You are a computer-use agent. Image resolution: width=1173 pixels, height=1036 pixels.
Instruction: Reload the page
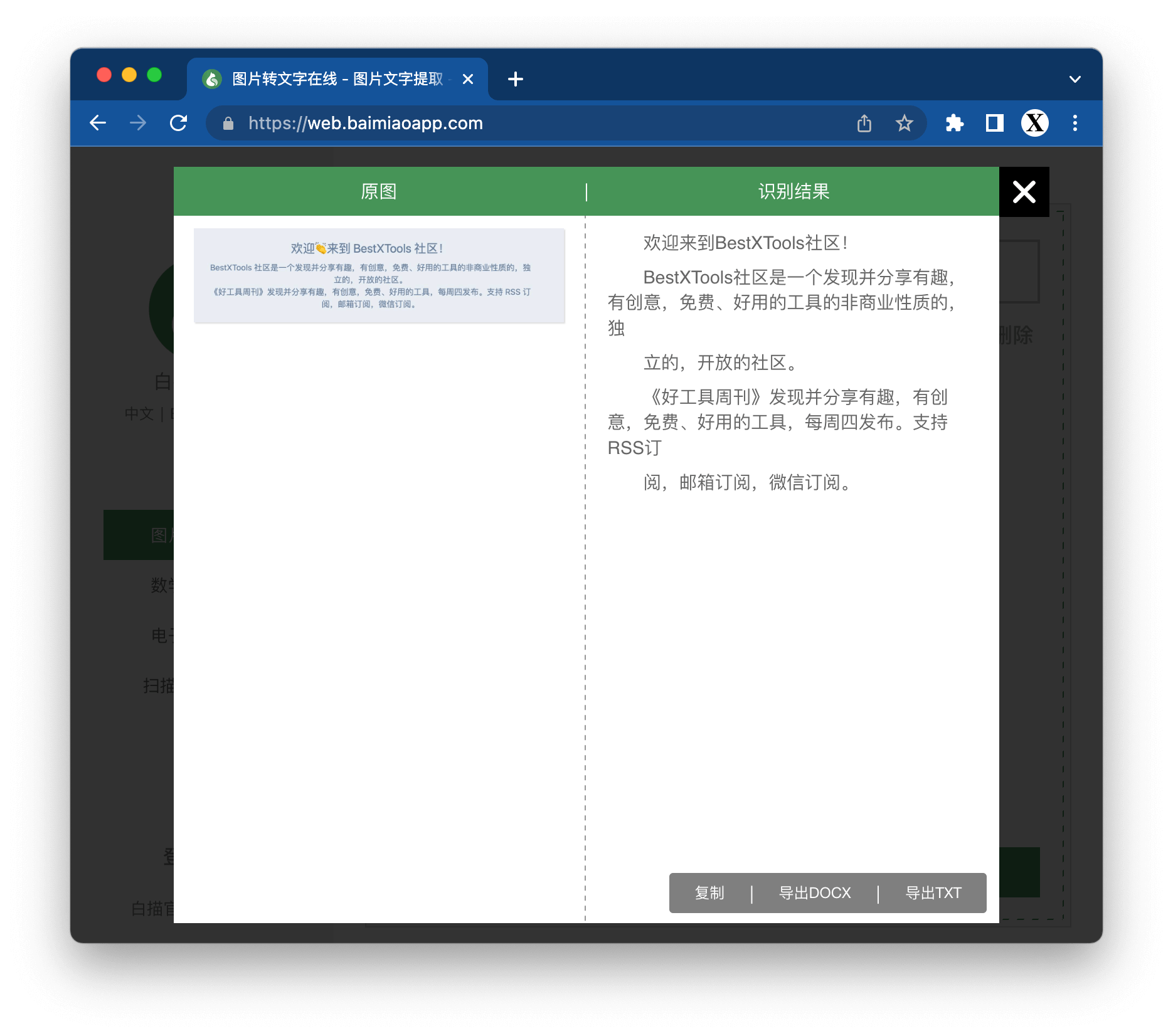click(179, 123)
